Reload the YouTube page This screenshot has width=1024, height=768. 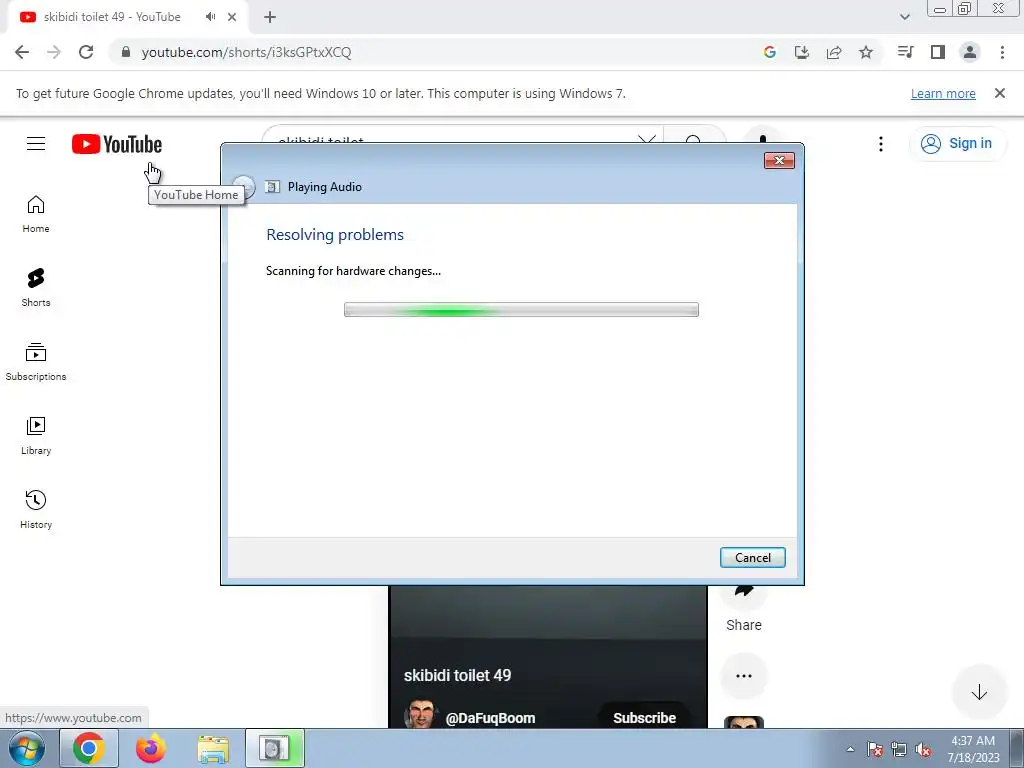(86, 52)
